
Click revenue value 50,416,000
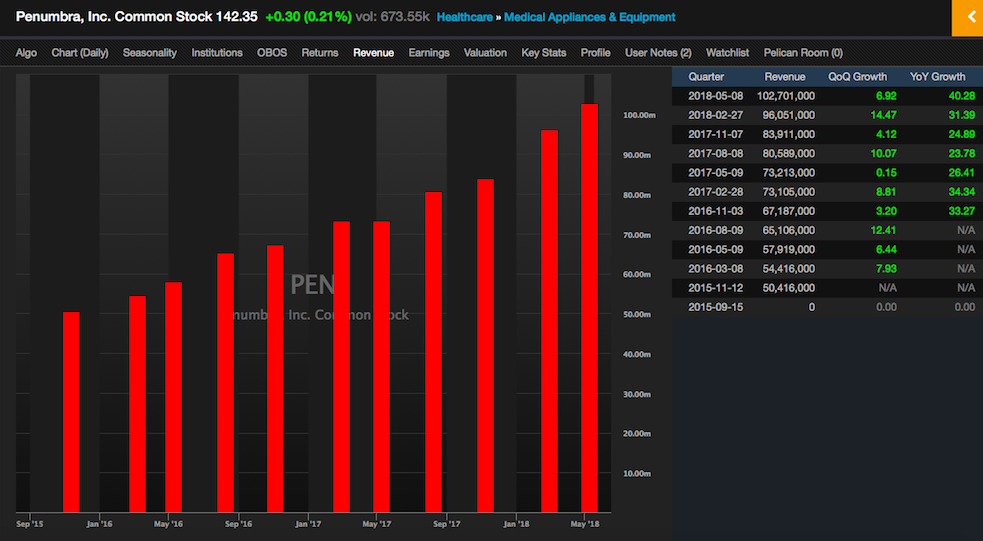789,288
